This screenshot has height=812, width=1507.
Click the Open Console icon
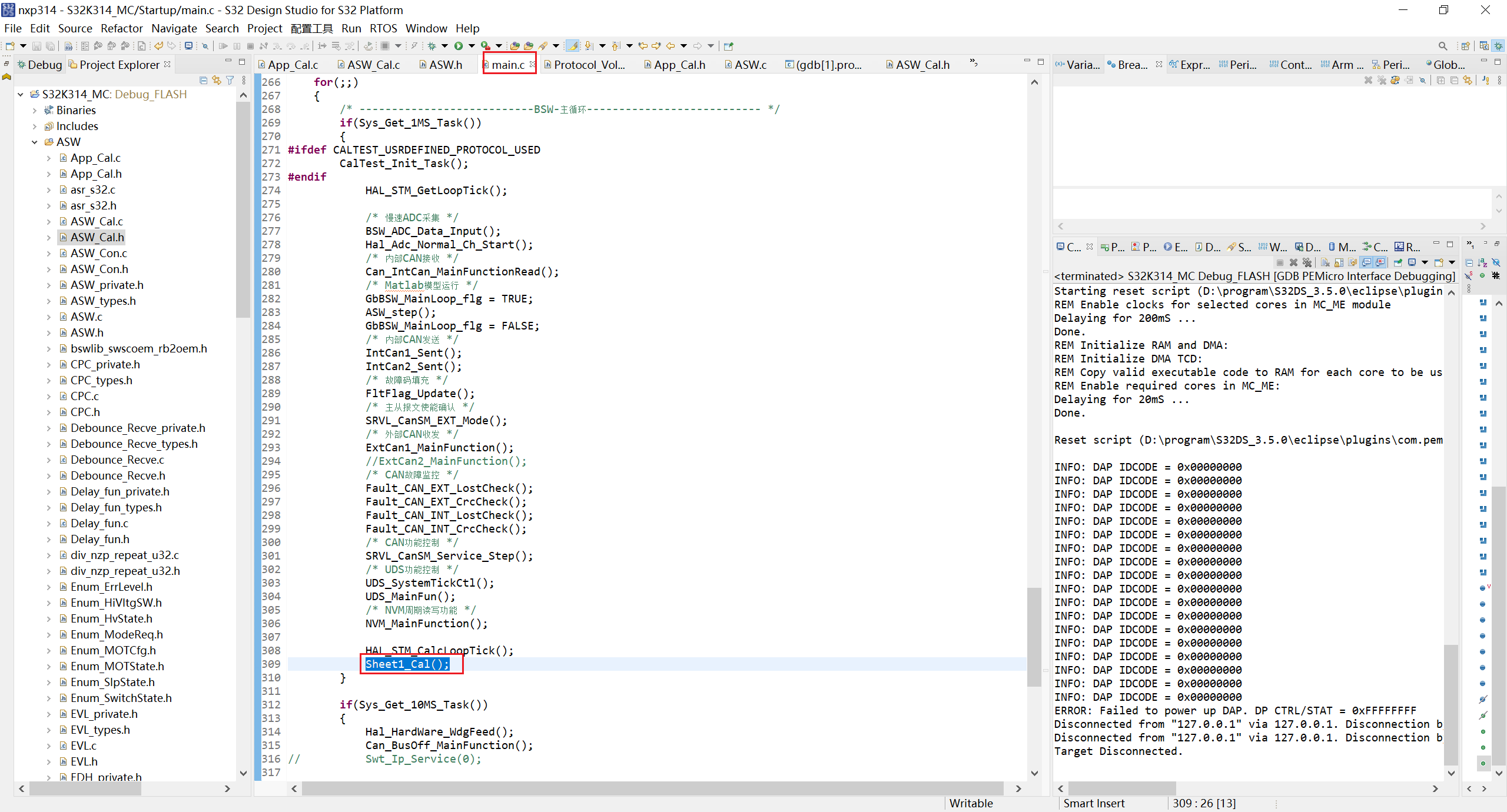click(x=1439, y=262)
